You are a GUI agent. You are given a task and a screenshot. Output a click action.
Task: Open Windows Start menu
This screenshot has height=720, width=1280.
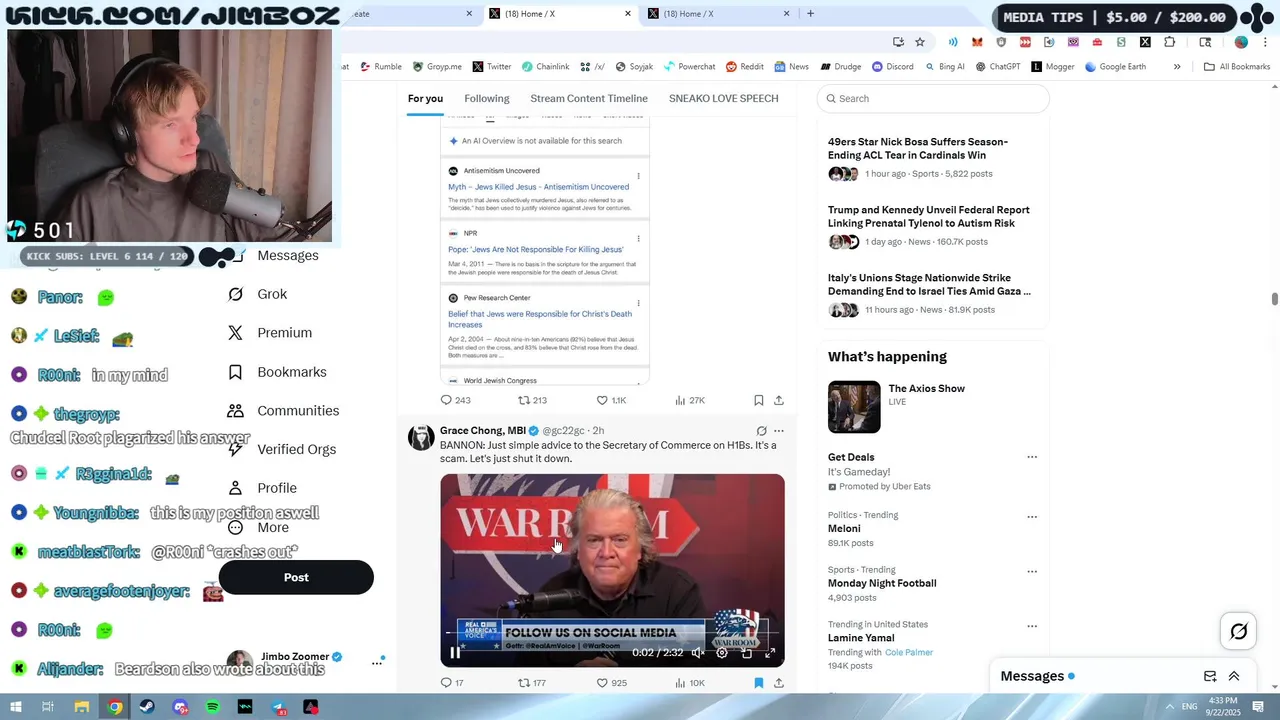coord(15,707)
